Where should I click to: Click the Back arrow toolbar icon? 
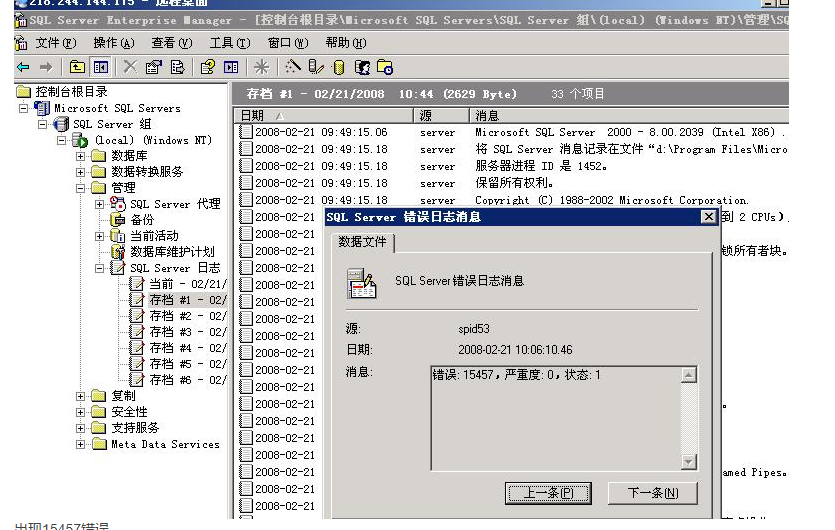pyautogui.click(x=22, y=67)
